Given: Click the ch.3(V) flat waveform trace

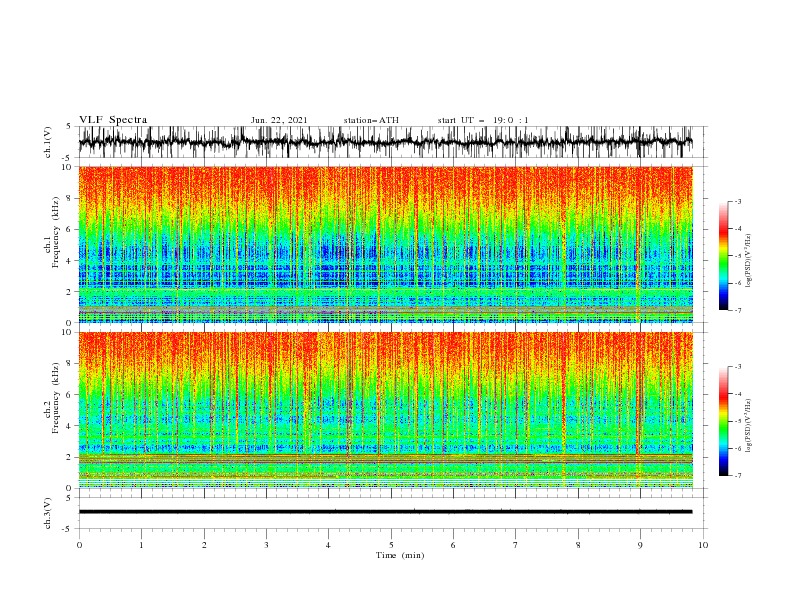Looking at the screenshot, I should tap(386, 512).
